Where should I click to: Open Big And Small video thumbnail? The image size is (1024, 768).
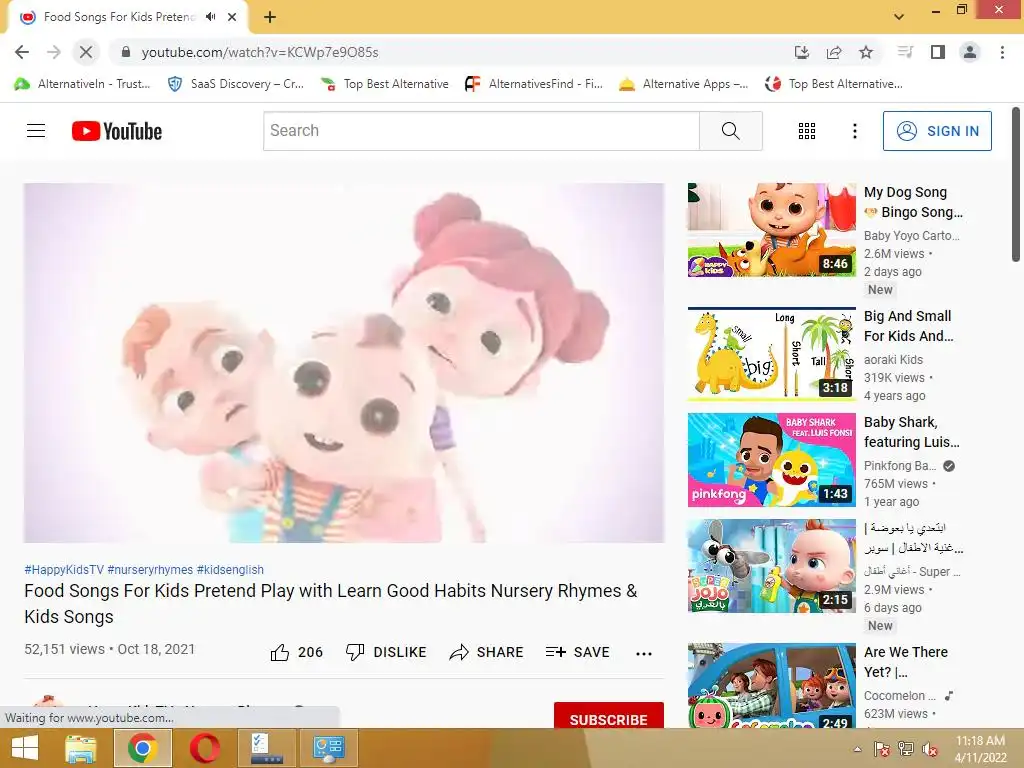(x=771, y=354)
